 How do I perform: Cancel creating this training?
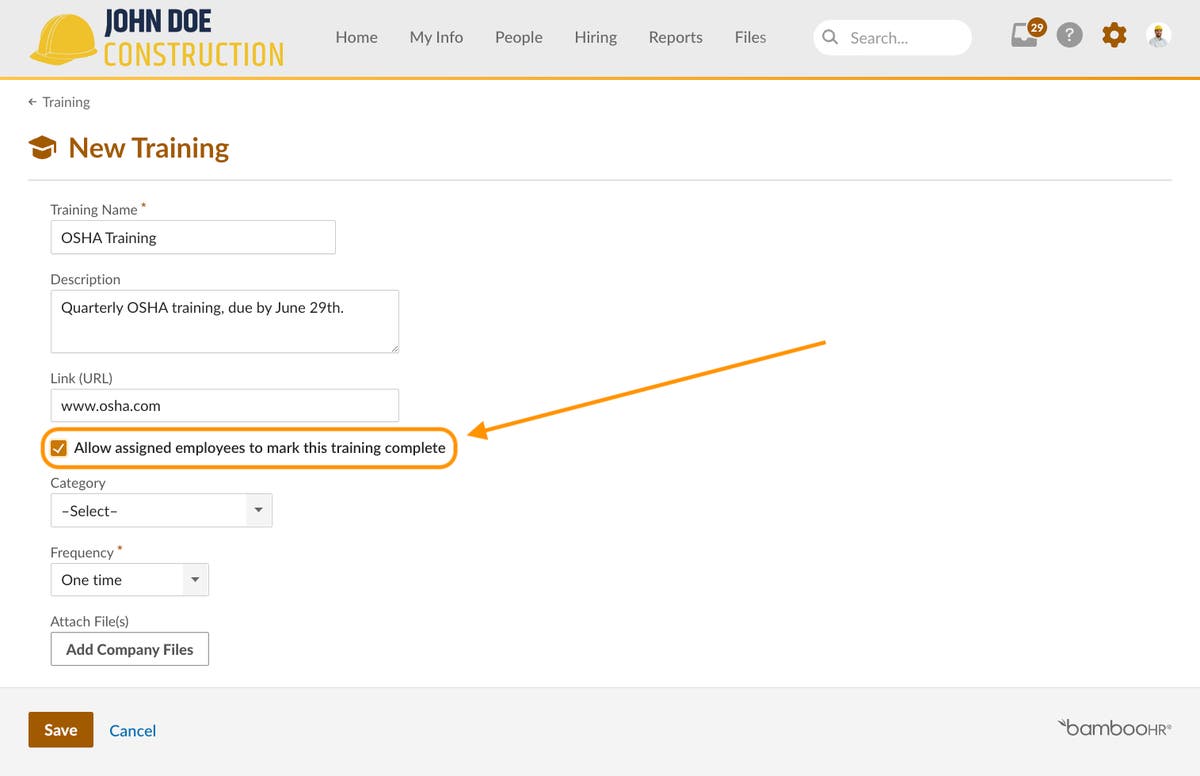coord(132,730)
